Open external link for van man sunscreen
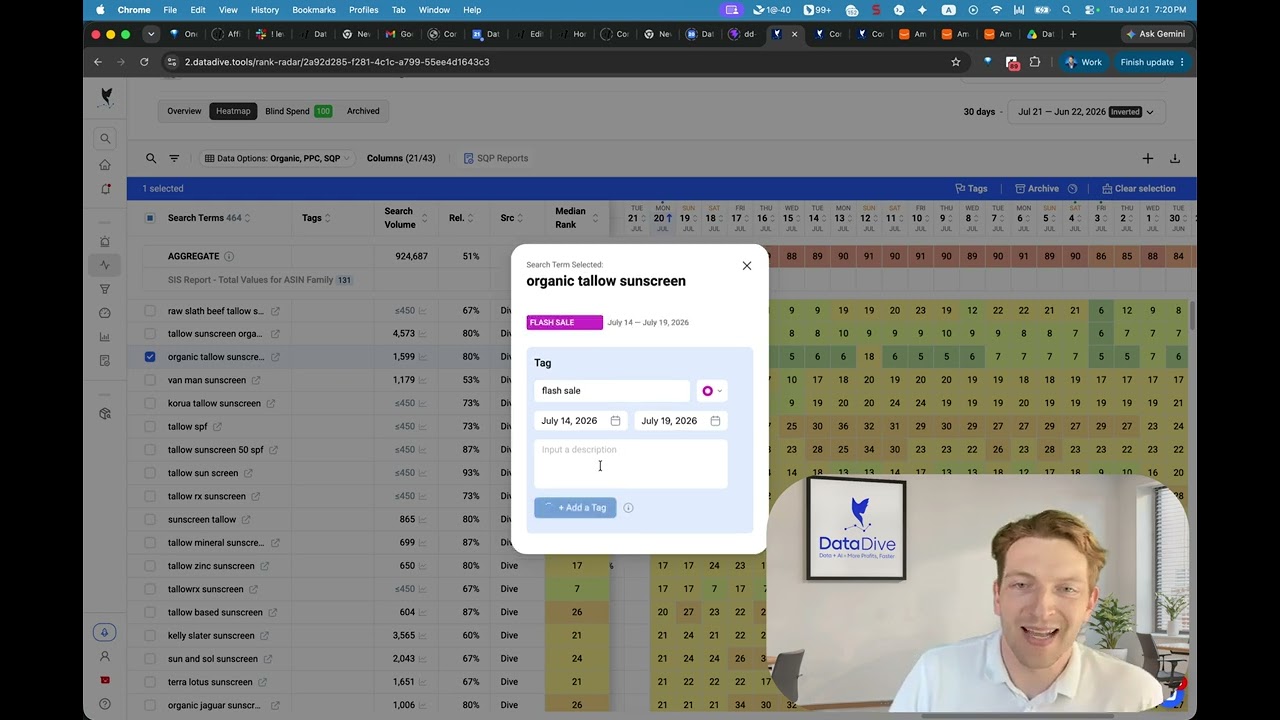The image size is (1280, 720). click(x=256, y=380)
